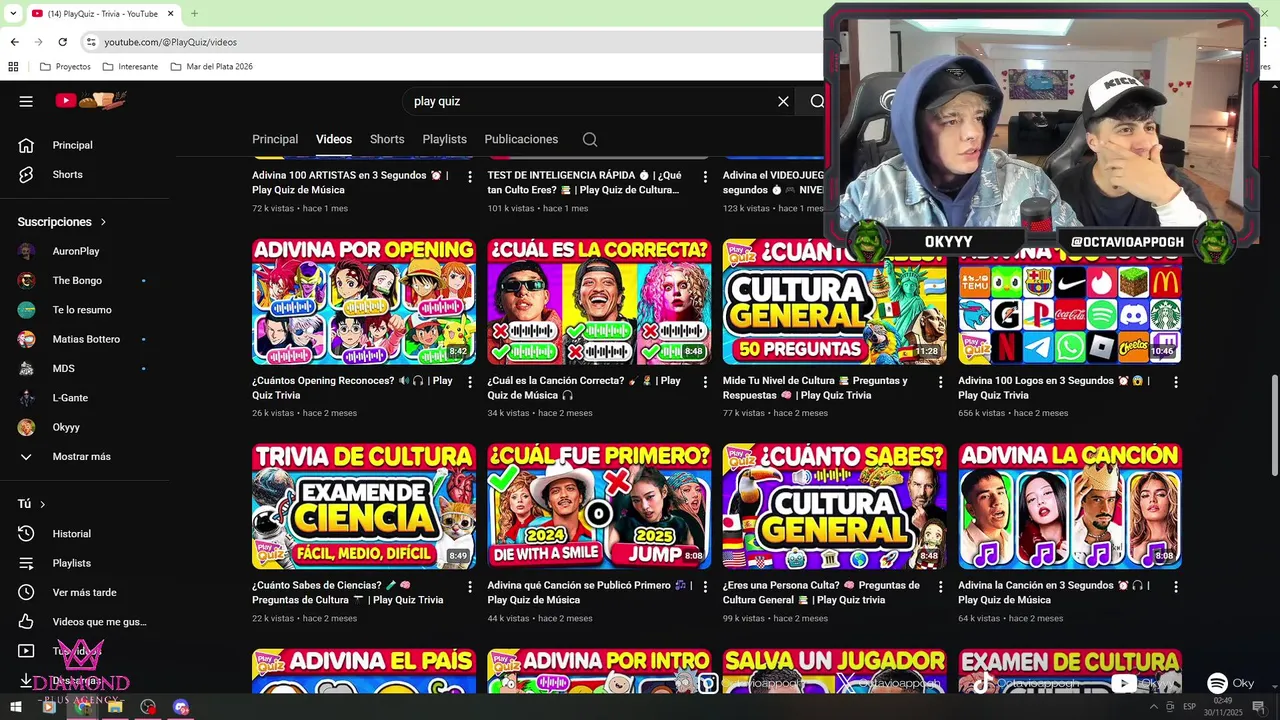Image resolution: width=1280 pixels, height=720 pixels.
Task: Open options for Adivina qué Canción se Publicó Primero
Action: coord(705,587)
